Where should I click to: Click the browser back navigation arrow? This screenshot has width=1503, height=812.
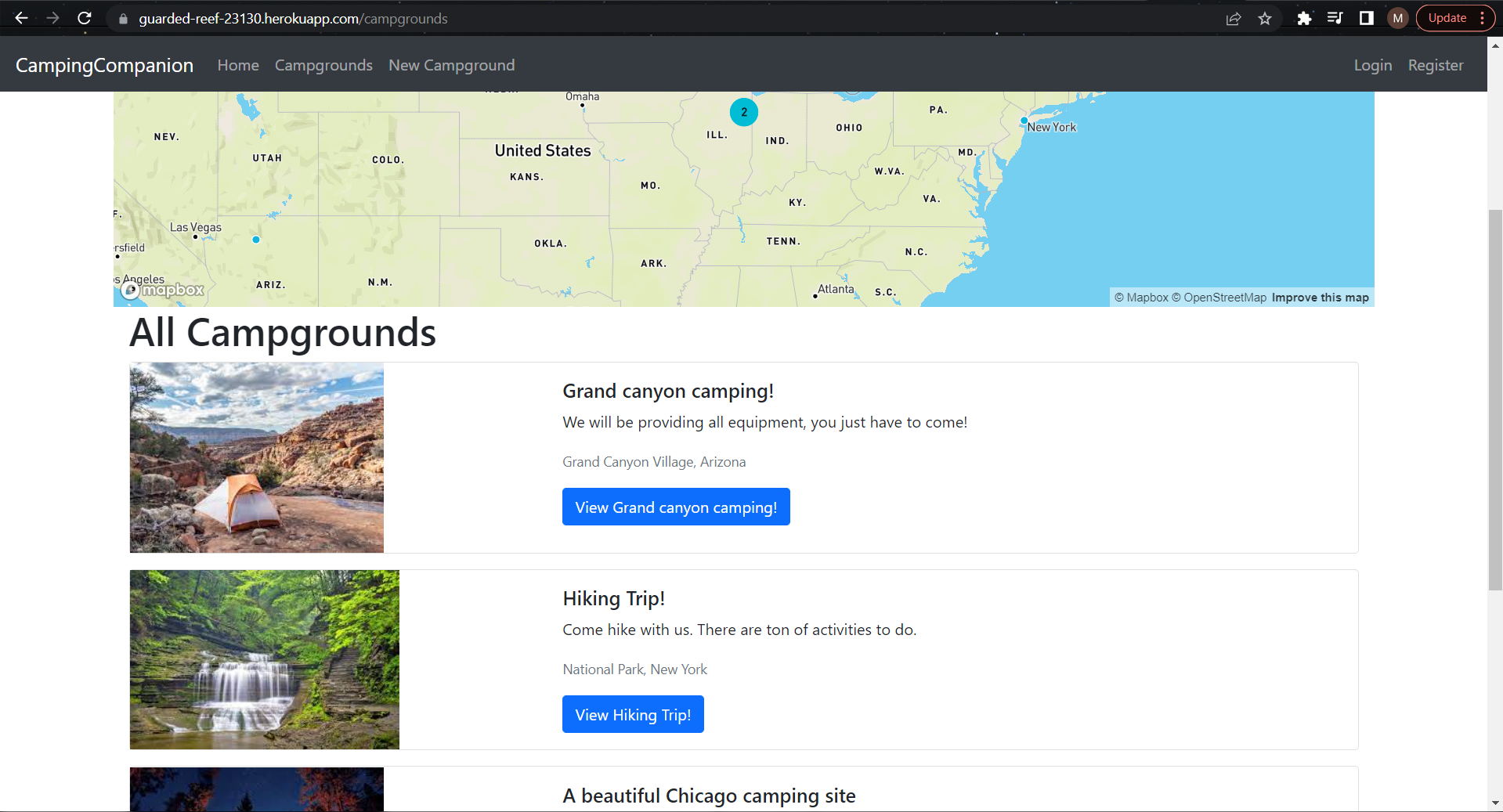pyautogui.click(x=20, y=18)
